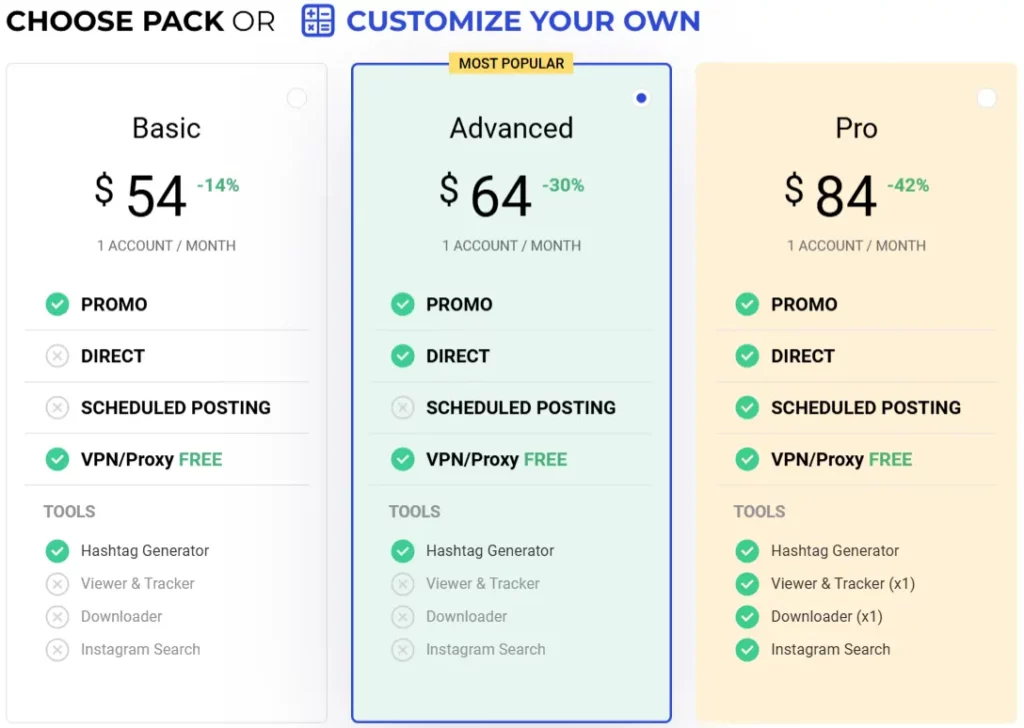Click the selected Advanced plan radio button
1024x728 pixels.
641,98
